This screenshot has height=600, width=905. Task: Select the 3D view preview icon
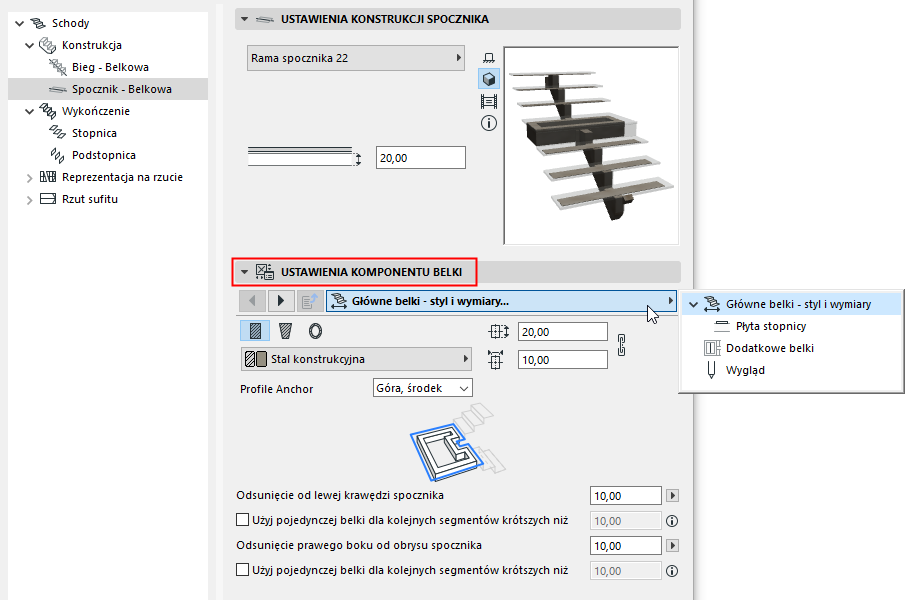coord(489,78)
